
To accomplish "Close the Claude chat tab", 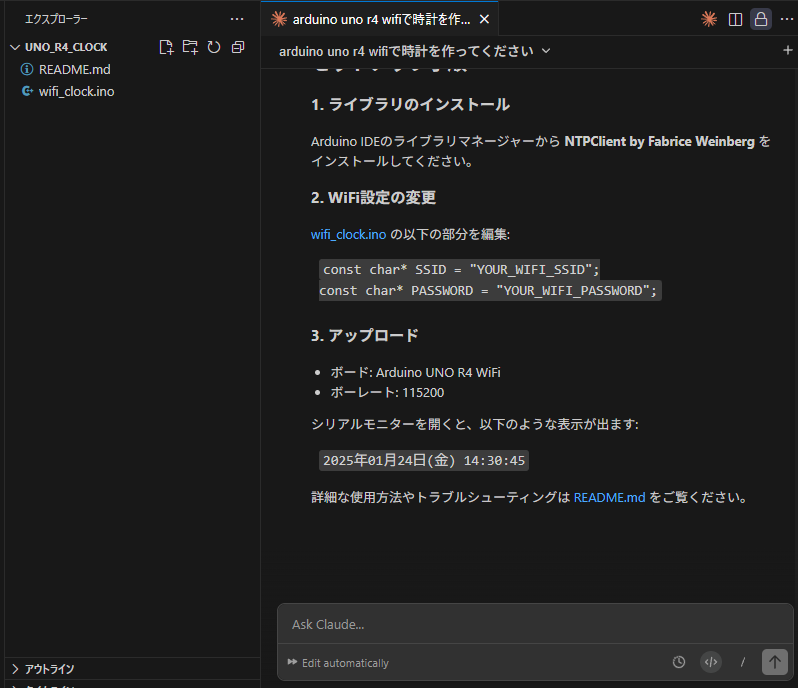I will click(484, 19).
